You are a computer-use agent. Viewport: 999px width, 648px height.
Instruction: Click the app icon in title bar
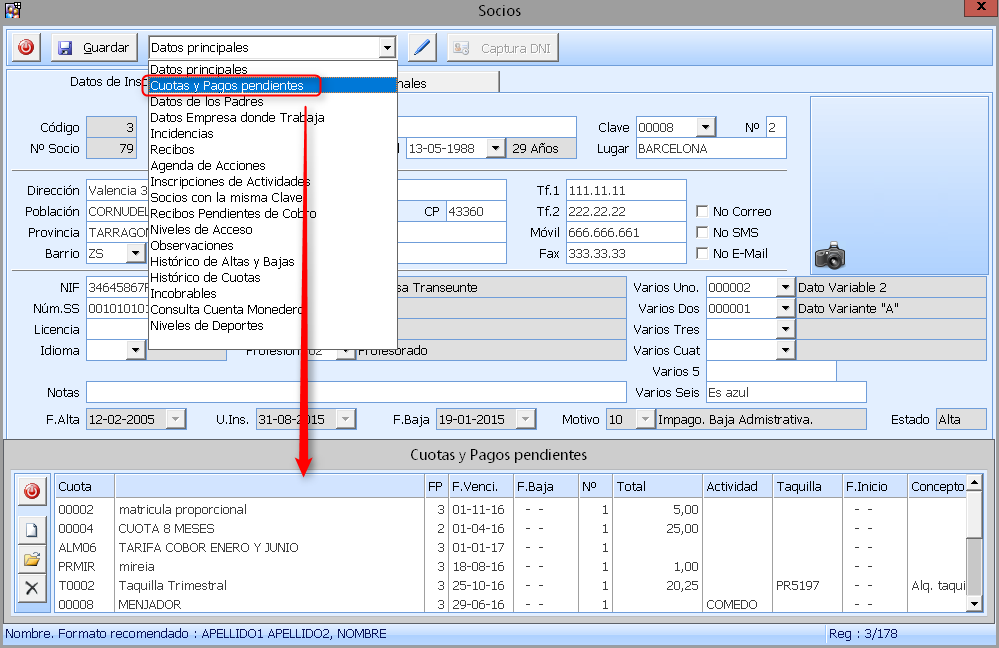(x=12, y=11)
